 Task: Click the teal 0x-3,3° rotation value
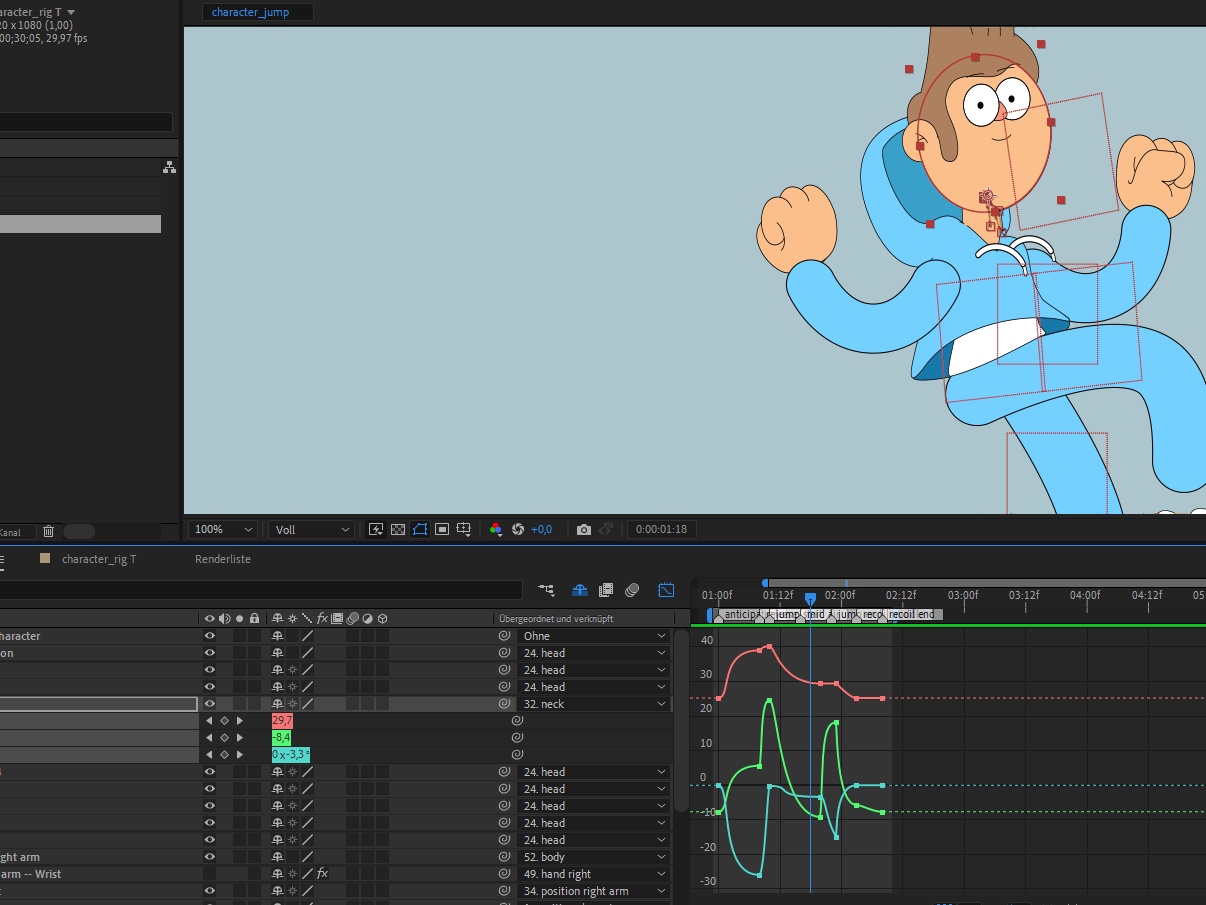tap(290, 755)
